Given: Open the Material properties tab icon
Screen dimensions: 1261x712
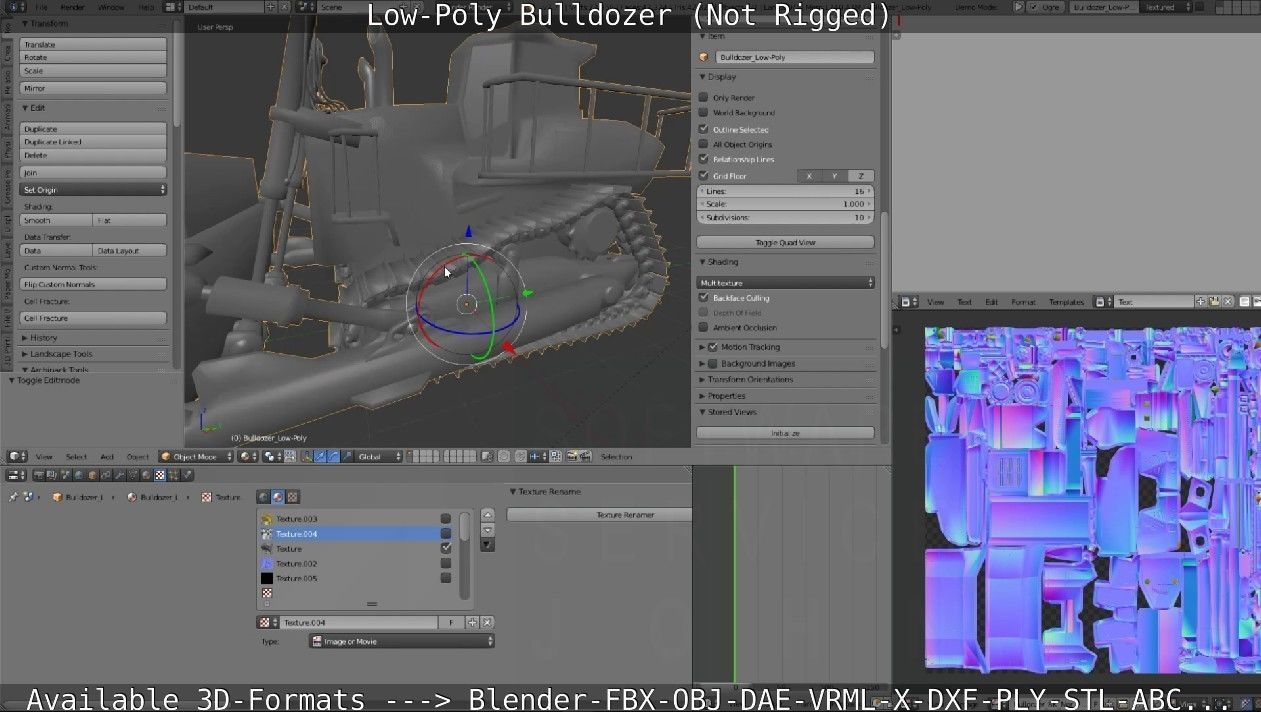Looking at the screenshot, I should [146, 475].
